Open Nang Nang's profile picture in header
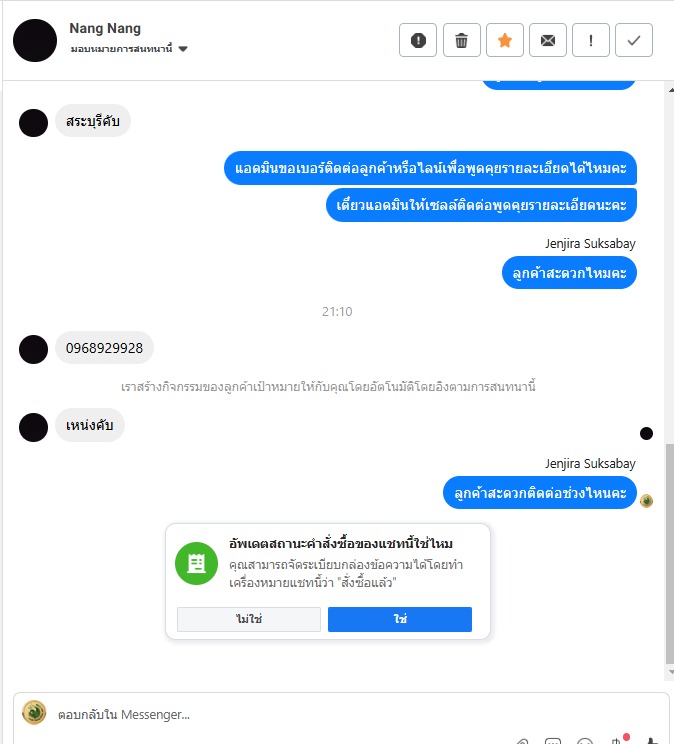This screenshot has width=674, height=744. 35,40
